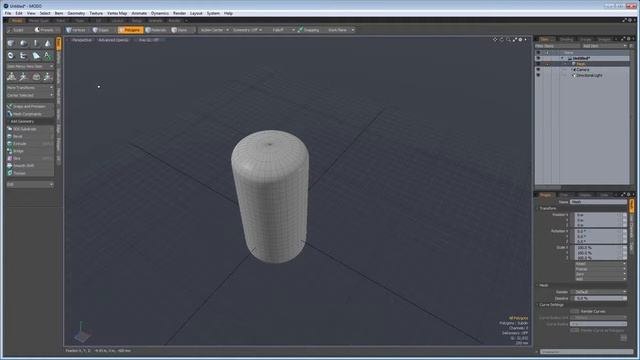
Task: Select the Cone primitive tool
Action: point(48,43)
